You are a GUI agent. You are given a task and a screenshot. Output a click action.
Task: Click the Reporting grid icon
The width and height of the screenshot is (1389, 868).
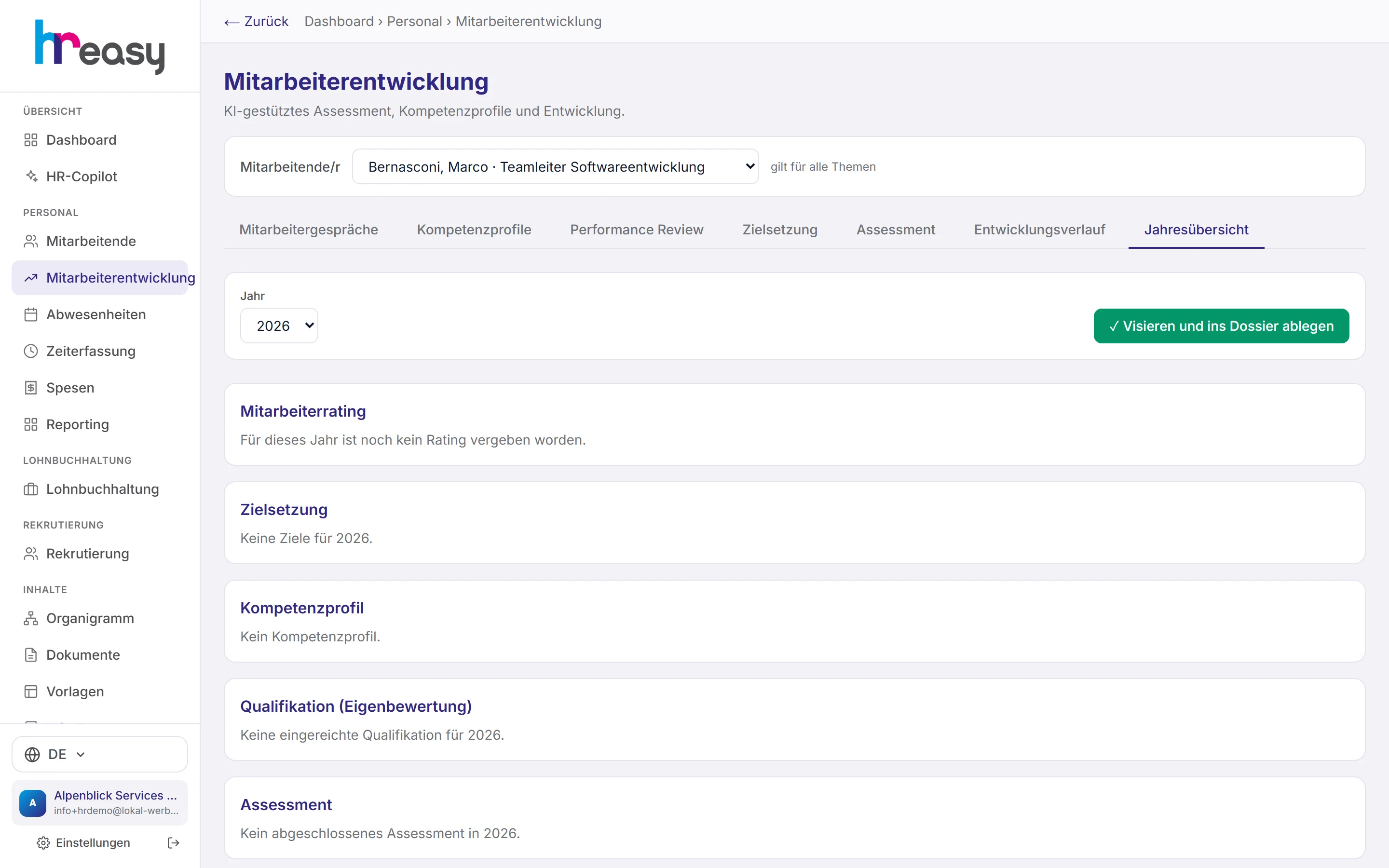click(x=31, y=424)
